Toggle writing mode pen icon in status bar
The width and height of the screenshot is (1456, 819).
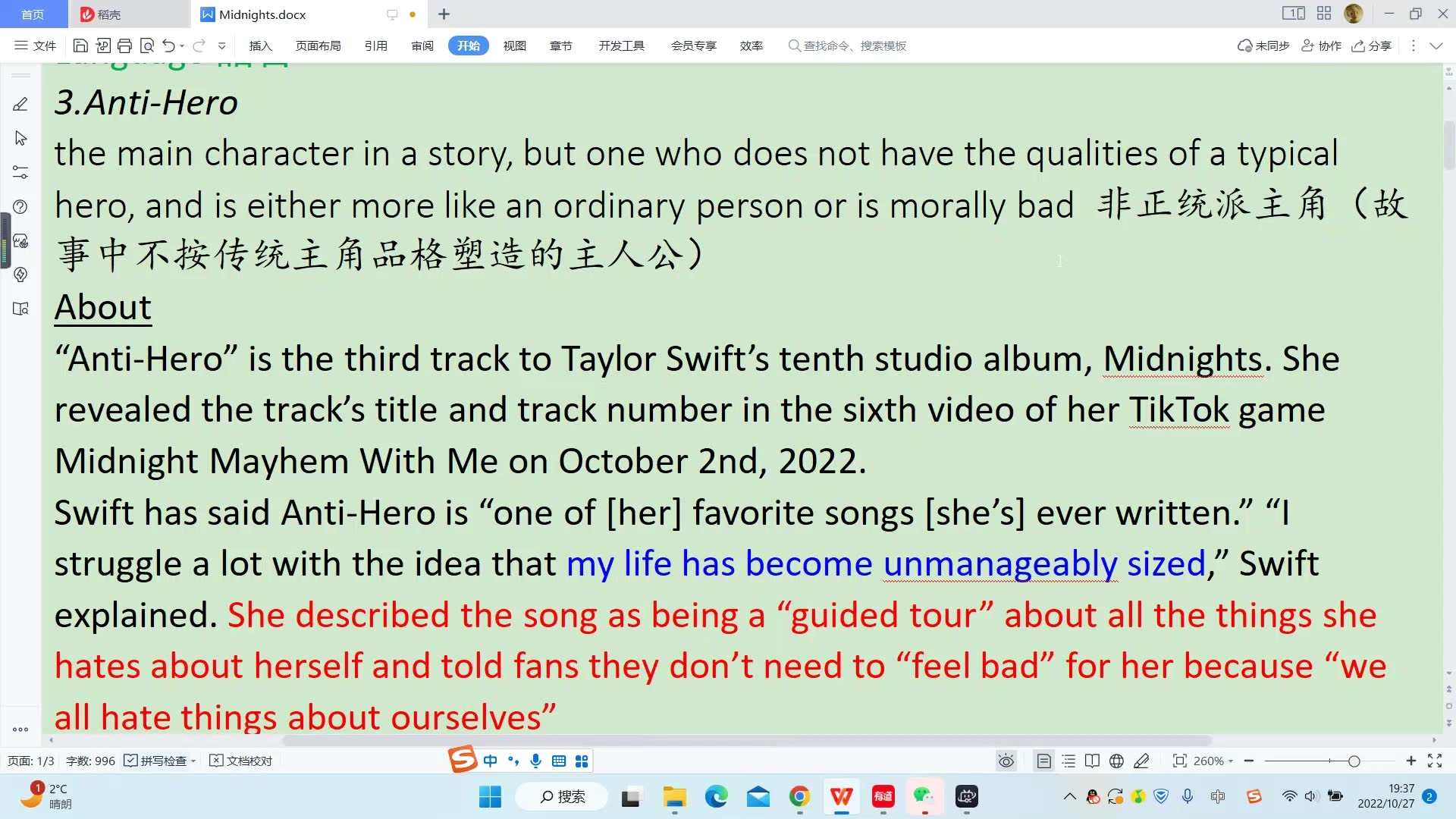(x=1141, y=761)
